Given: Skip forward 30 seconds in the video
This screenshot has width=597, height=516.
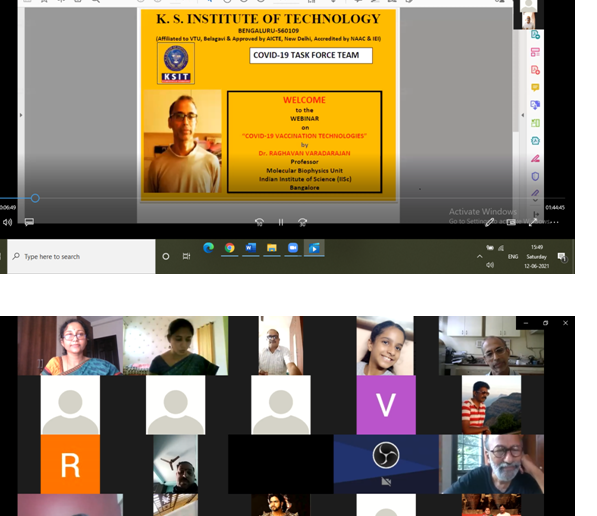Looking at the screenshot, I should tap(303, 222).
